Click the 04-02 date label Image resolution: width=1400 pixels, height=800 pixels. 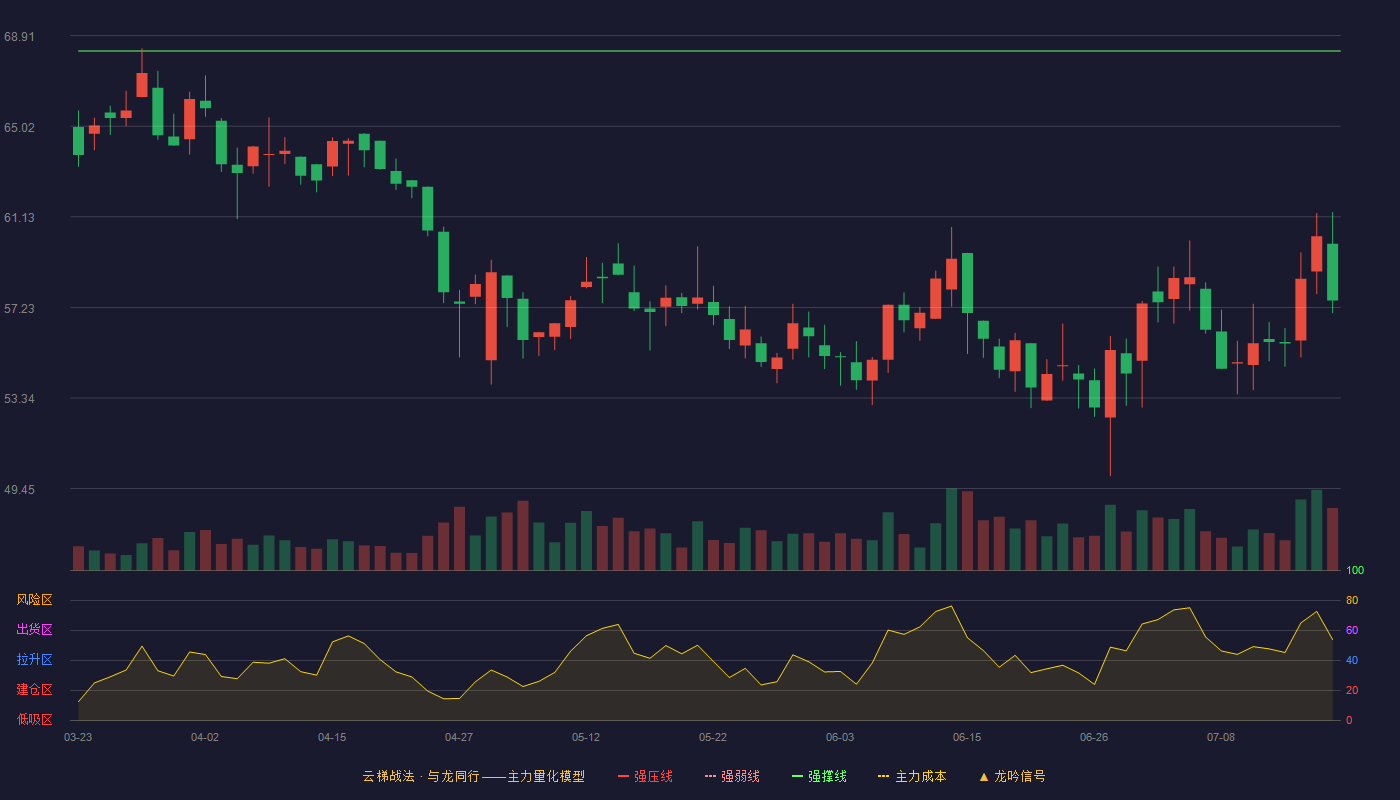(205, 737)
